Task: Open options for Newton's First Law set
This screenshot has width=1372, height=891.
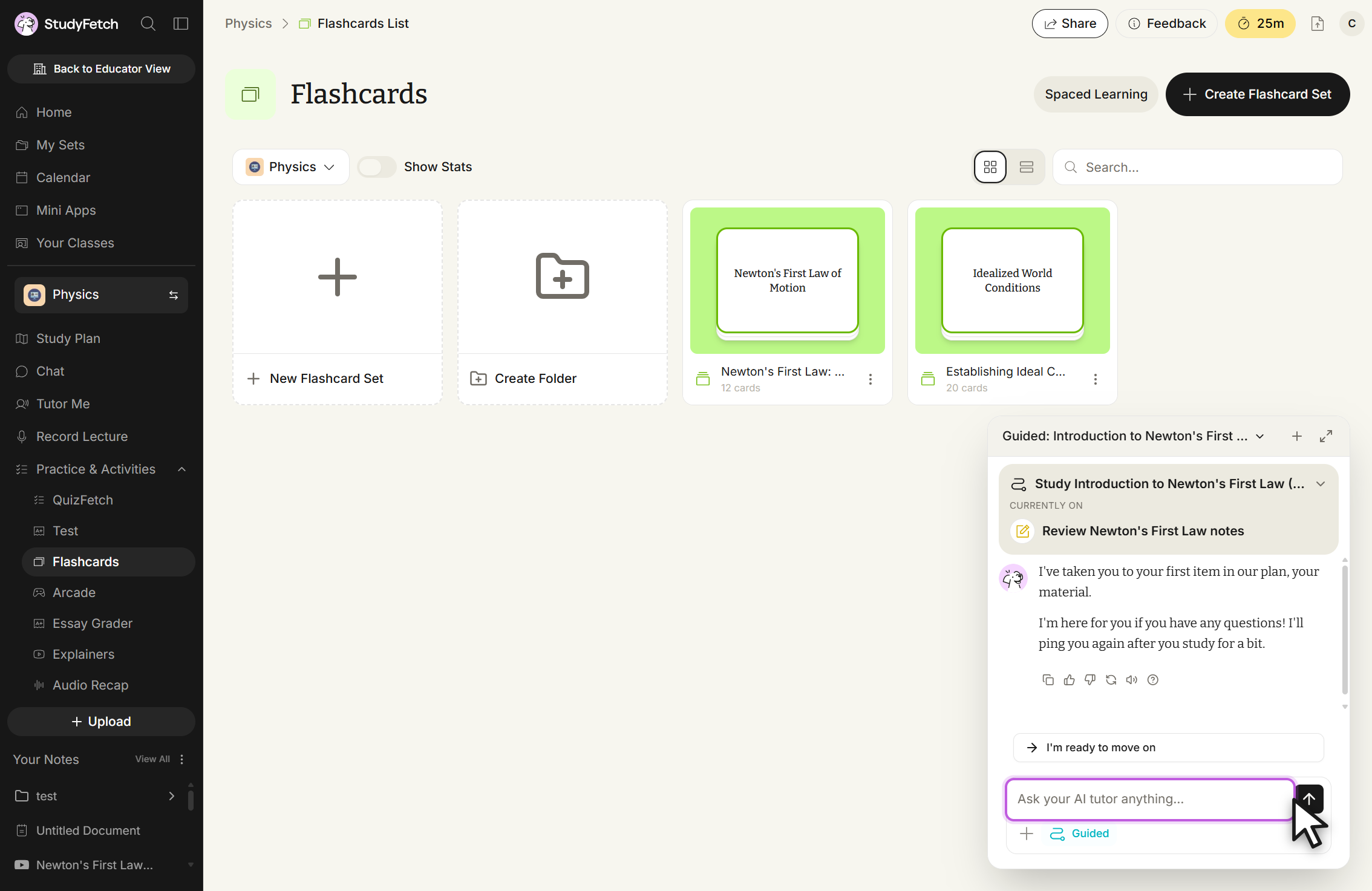Action: 871,379
